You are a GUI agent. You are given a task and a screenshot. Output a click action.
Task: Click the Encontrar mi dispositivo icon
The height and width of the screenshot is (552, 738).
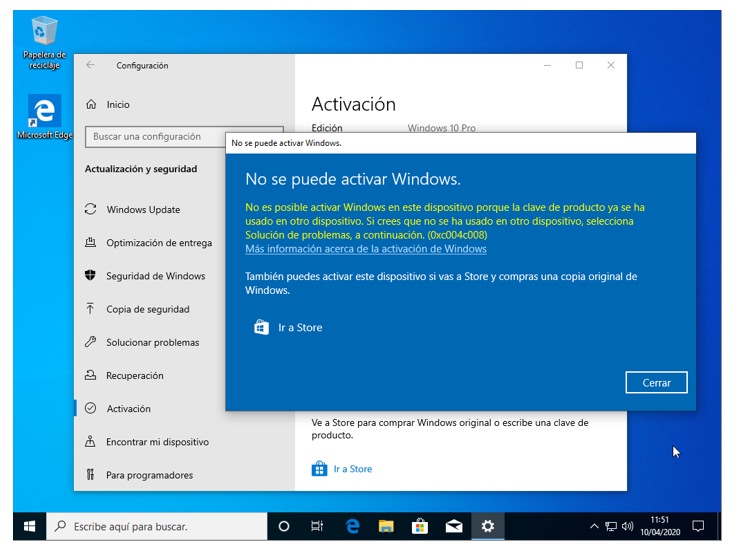click(x=90, y=441)
